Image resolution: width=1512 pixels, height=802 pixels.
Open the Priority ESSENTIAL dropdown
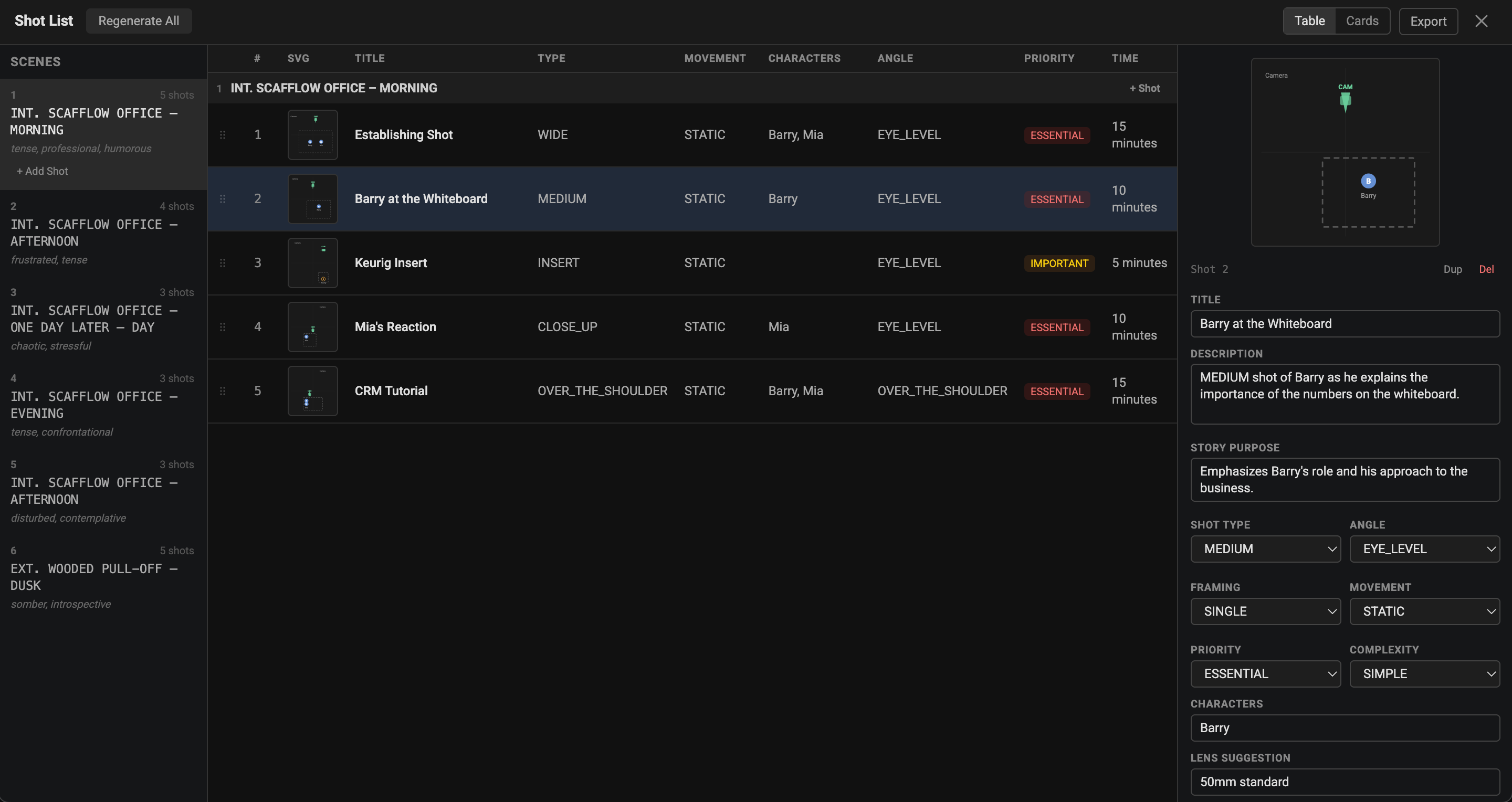1265,673
